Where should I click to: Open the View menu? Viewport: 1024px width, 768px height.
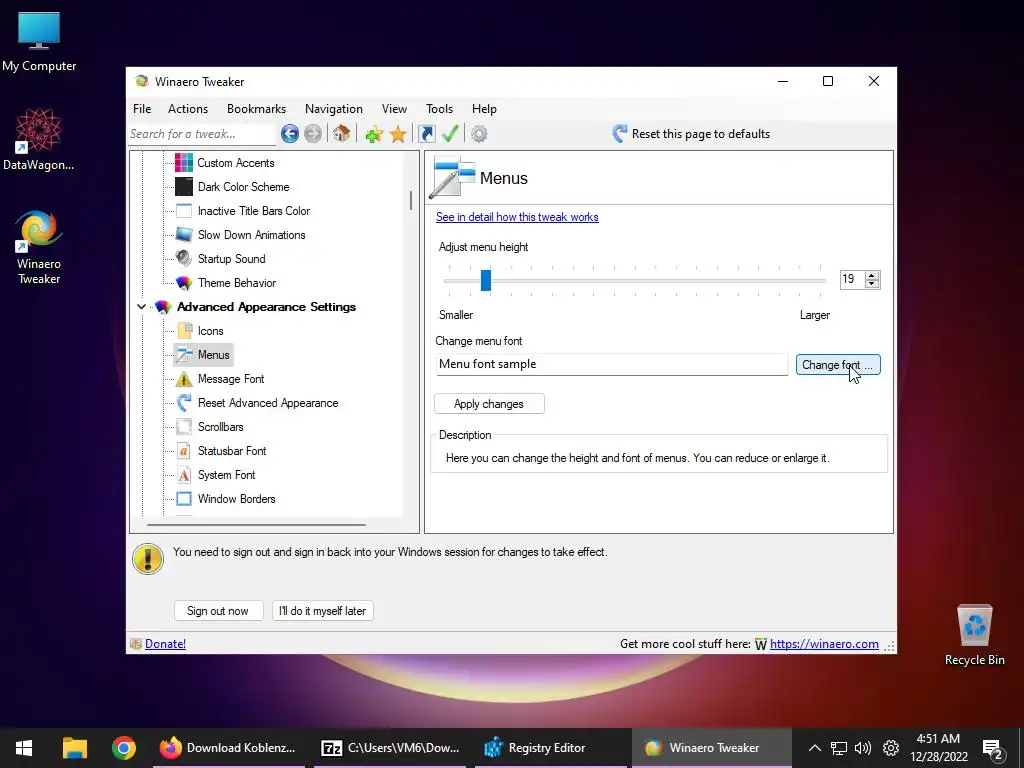394,109
